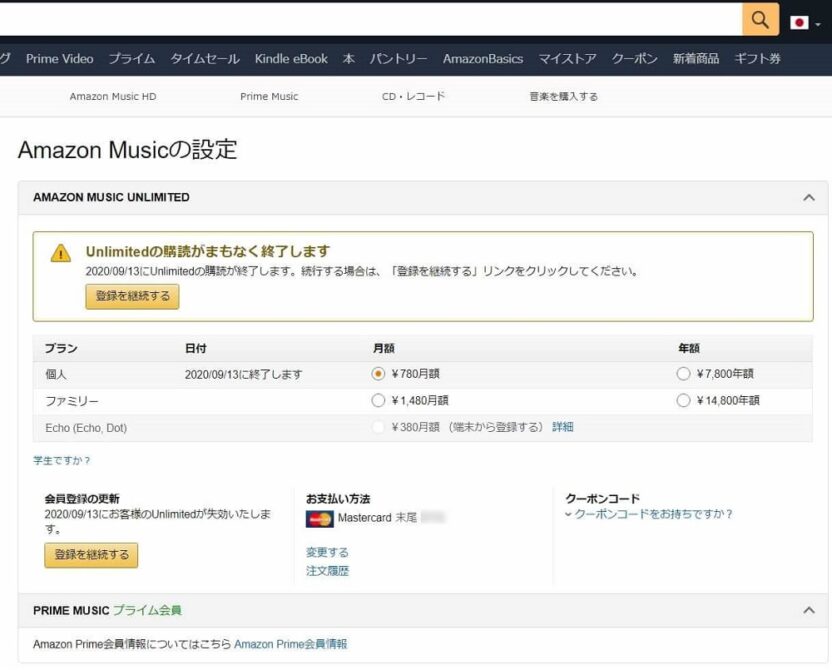The width and height of the screenshot is (832, 670).
Task: Collapse the Amazon Music Unlimited section
Action: pyautogui.click(x=809, y=197)
